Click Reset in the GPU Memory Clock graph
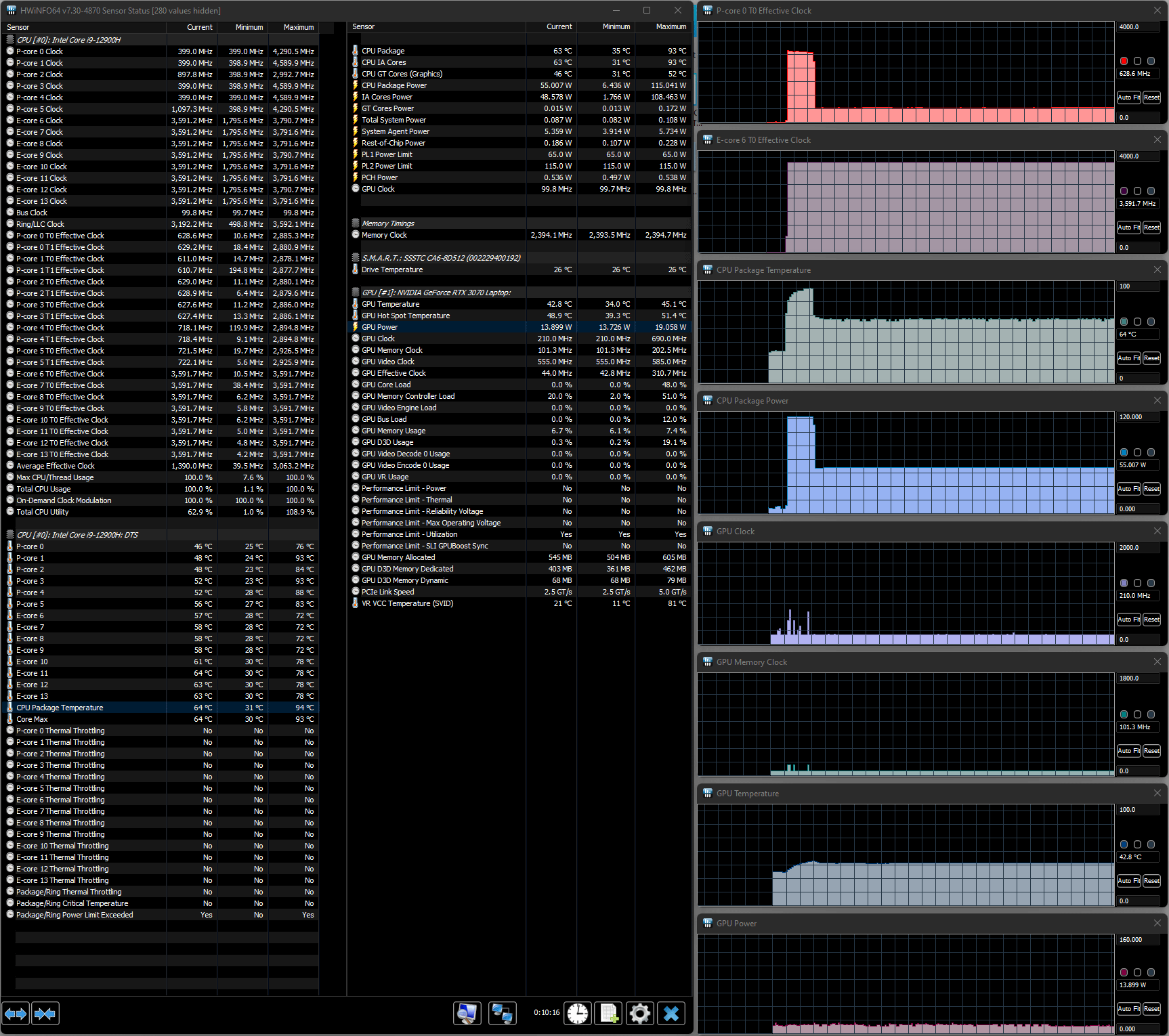Screen dimensions: 1169x1036 point(1151,751)
